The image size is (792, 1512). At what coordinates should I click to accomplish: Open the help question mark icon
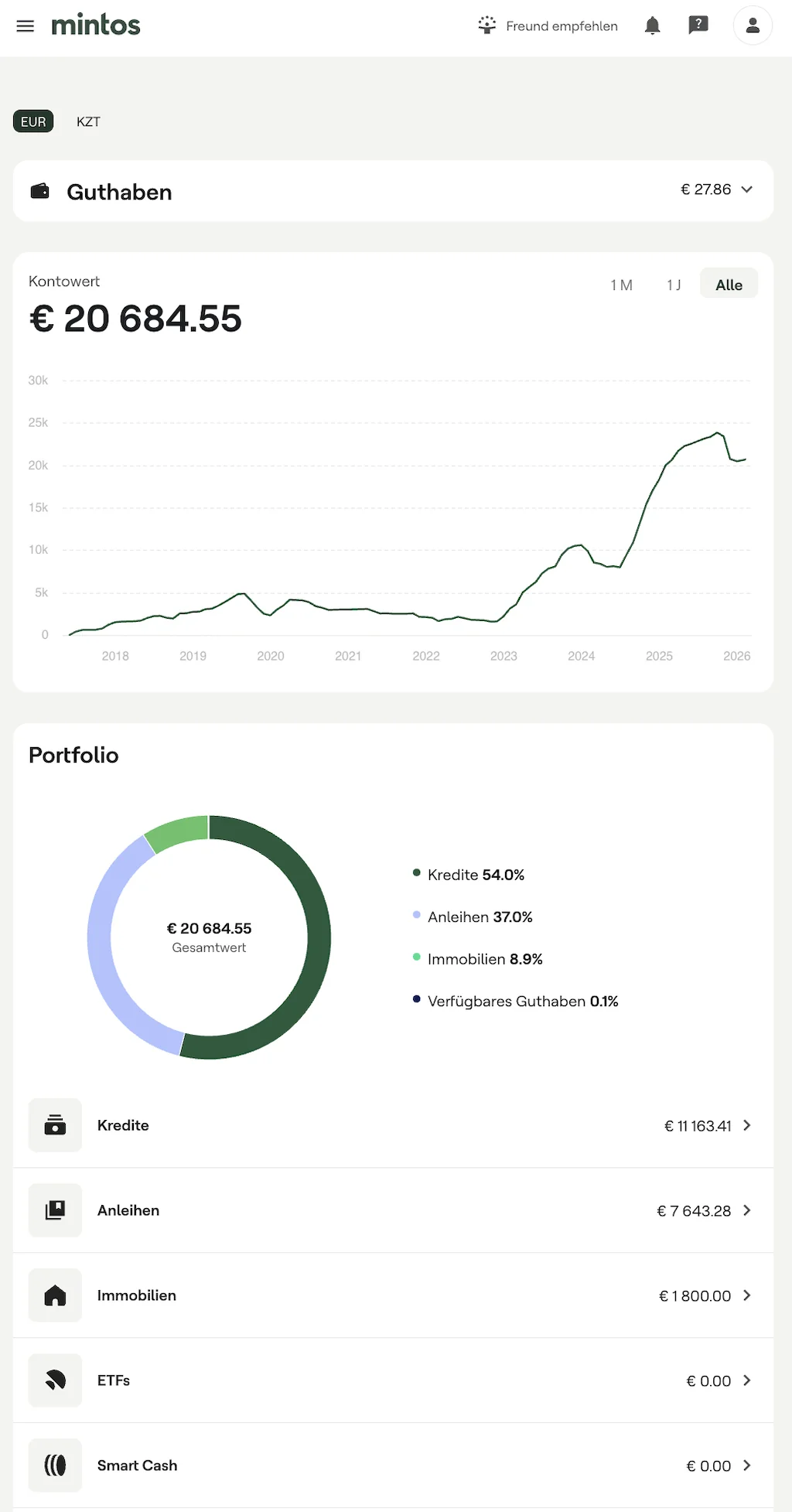point(698,26)
